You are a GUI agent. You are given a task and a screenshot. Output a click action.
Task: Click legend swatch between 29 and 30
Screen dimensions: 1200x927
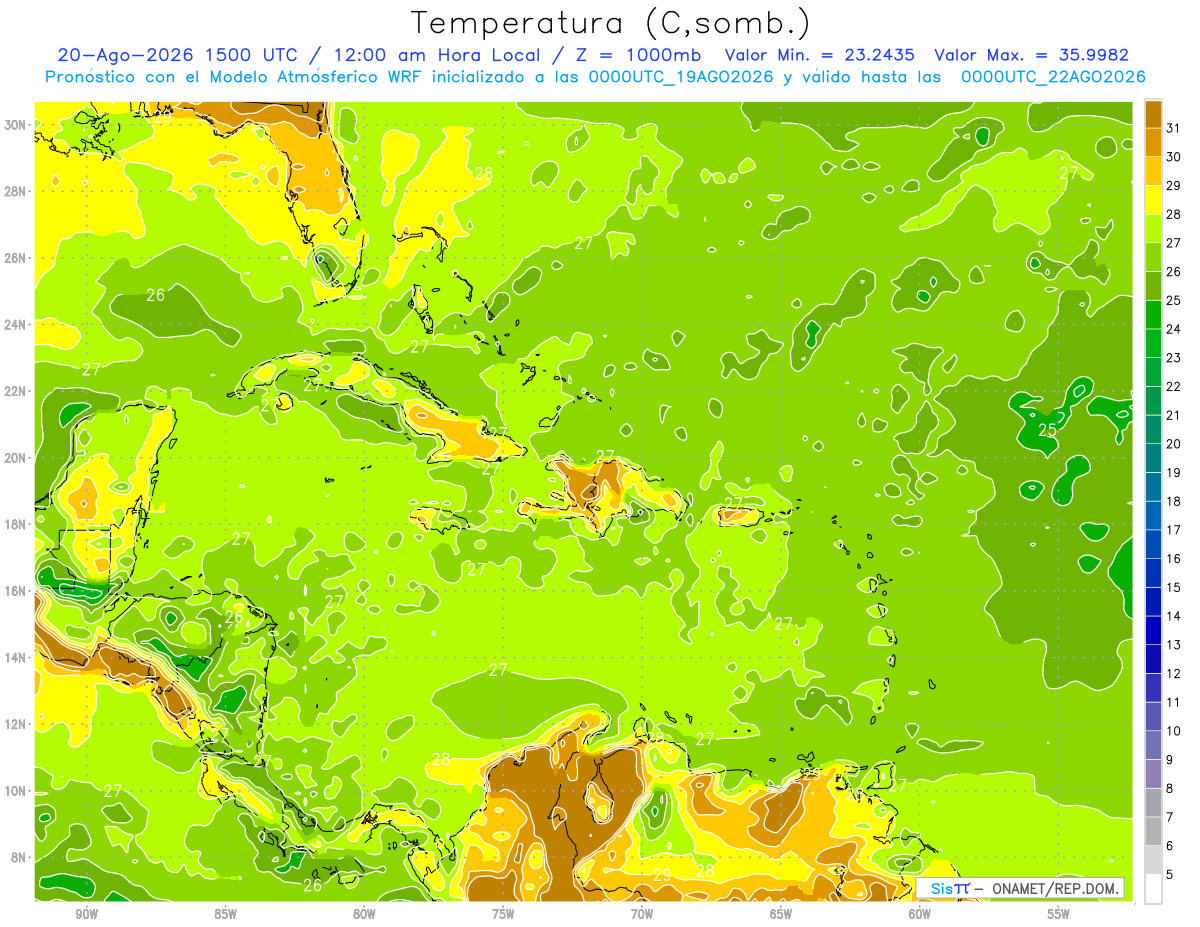[x=1153, y=171]
